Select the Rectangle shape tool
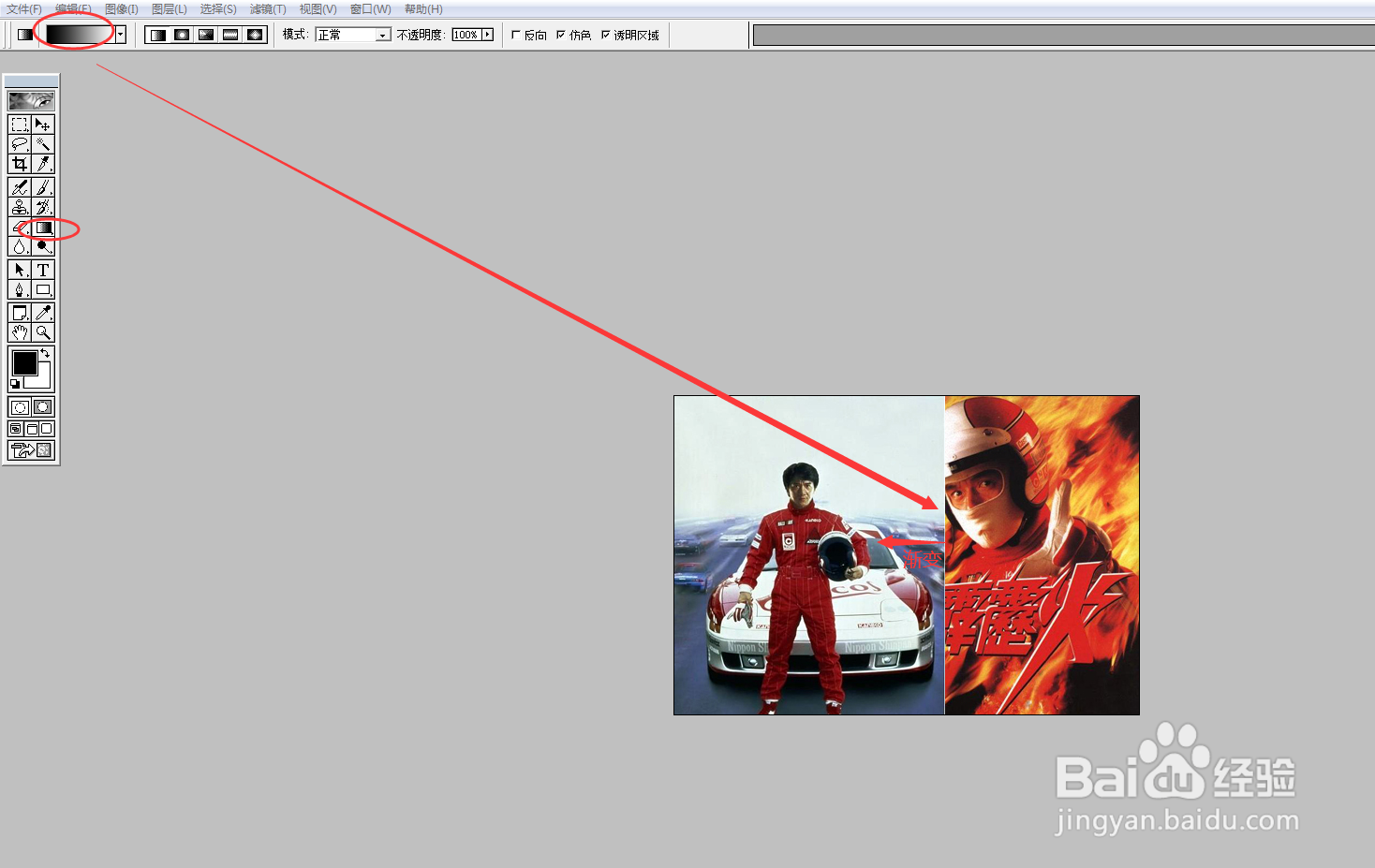Screen dimensions: 1375x868 click(x=43, y=289)
